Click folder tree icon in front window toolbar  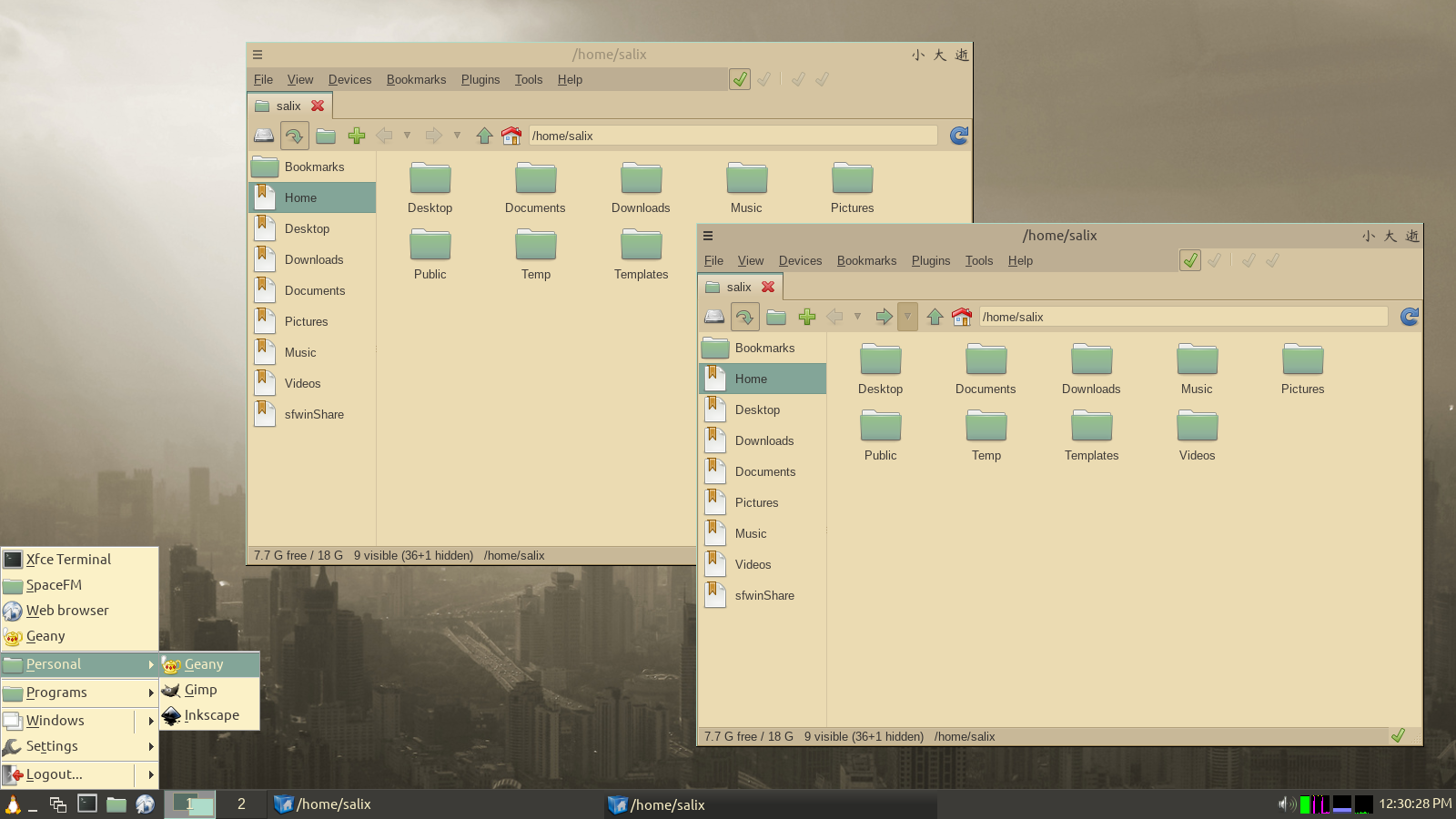click(776, 317)
